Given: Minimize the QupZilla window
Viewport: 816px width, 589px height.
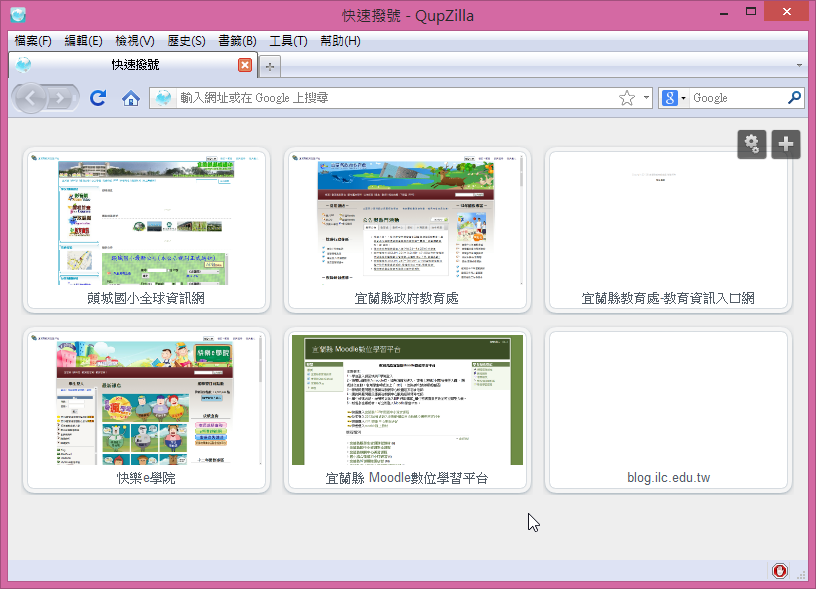Looking at the screenshot, I should coord(723,12).
